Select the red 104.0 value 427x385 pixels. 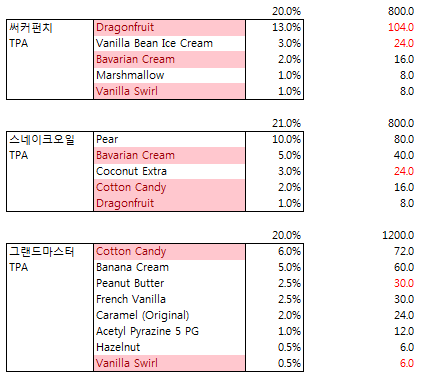[401, 27]
